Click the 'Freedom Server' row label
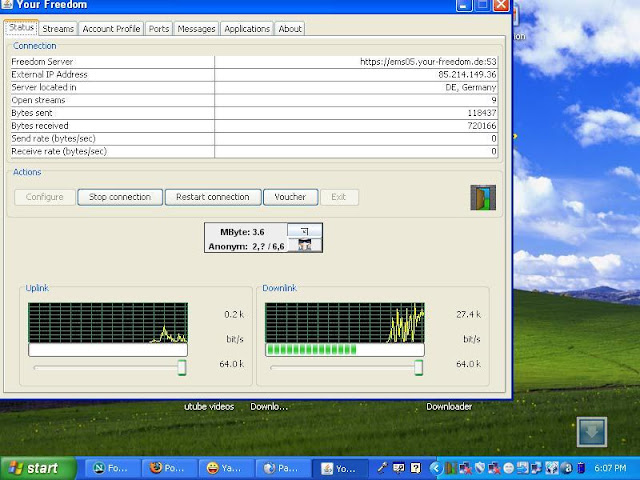Screen dimensions: 640x480 point(42,62)
